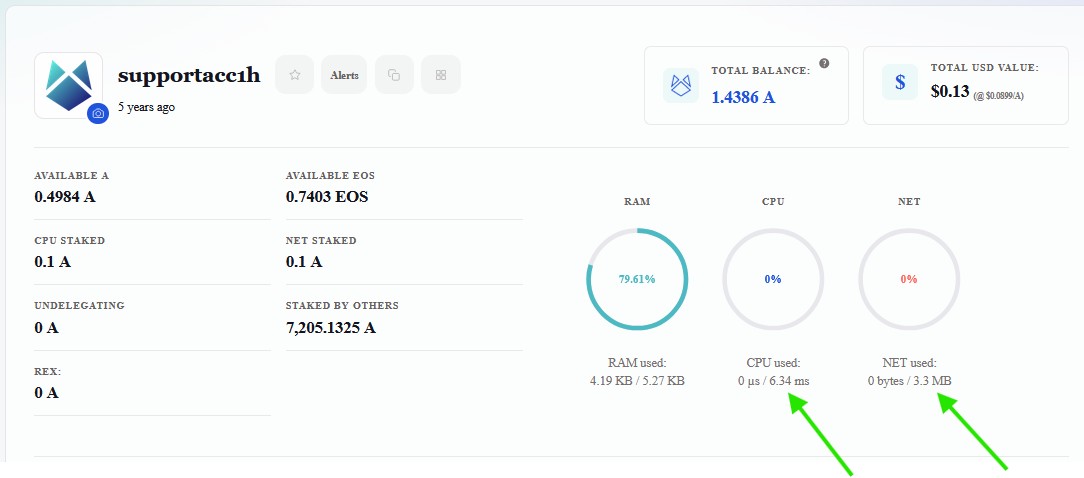Open the camera icon to change avatar
The width and height of the screenshot is (1084, 478).
pyautogui.click(x=98, y=113)
